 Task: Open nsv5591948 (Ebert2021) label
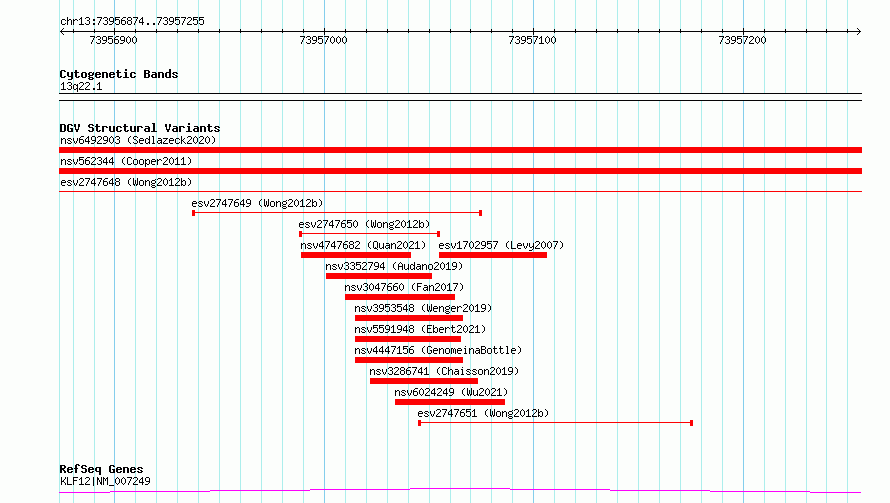(x=420, y=329)
